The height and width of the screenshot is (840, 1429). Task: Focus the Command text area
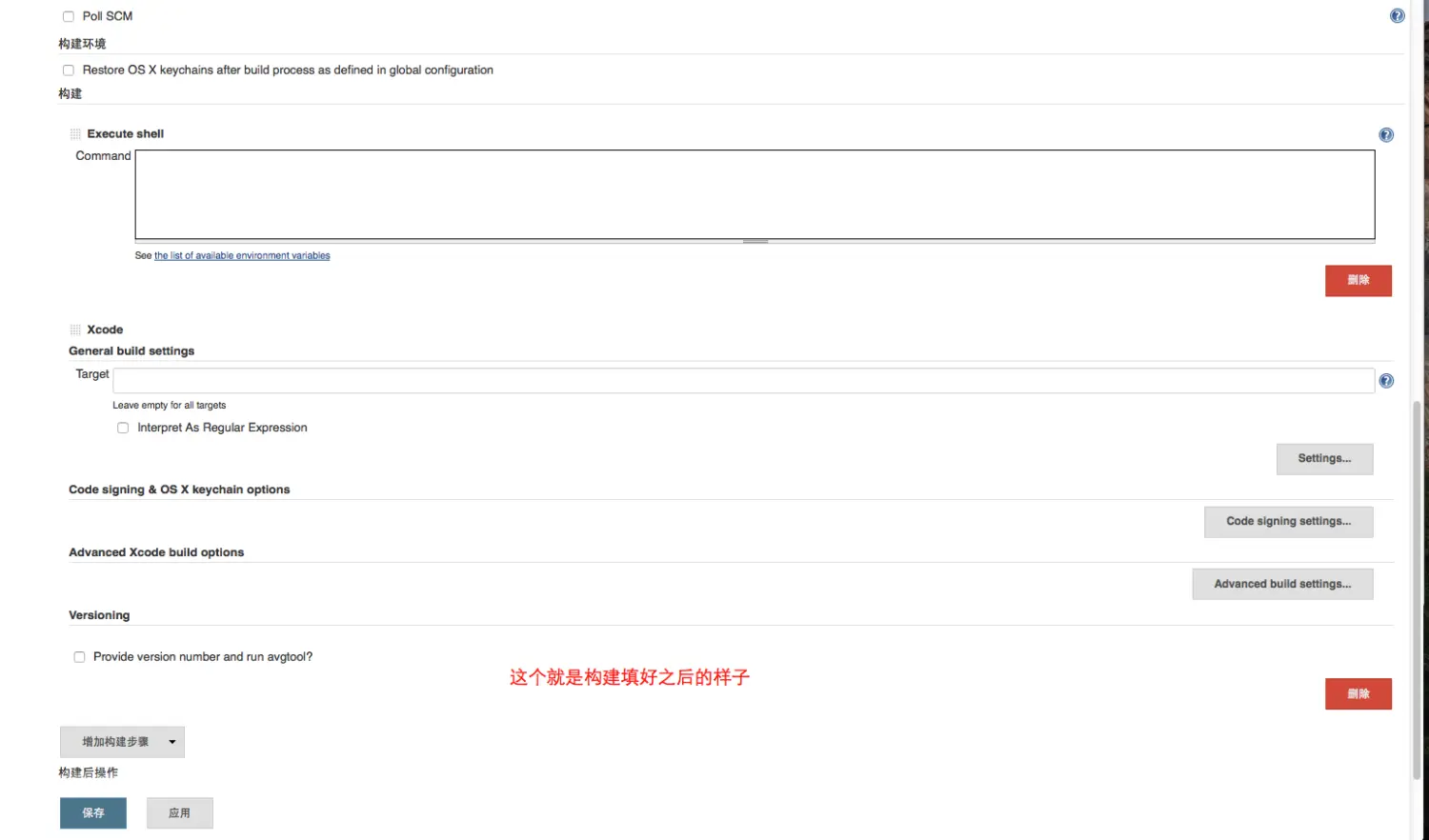[755, 194]
